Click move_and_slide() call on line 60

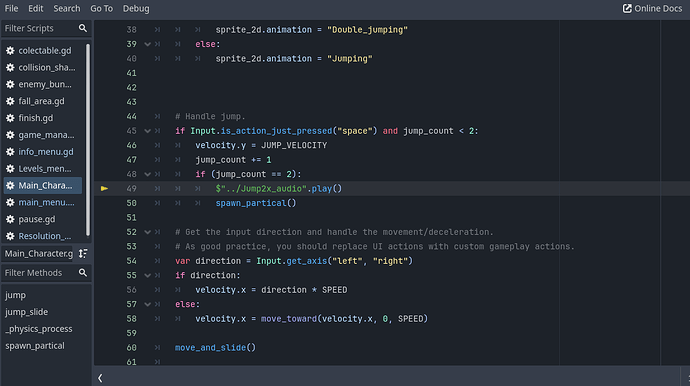(x=215, y=348)
